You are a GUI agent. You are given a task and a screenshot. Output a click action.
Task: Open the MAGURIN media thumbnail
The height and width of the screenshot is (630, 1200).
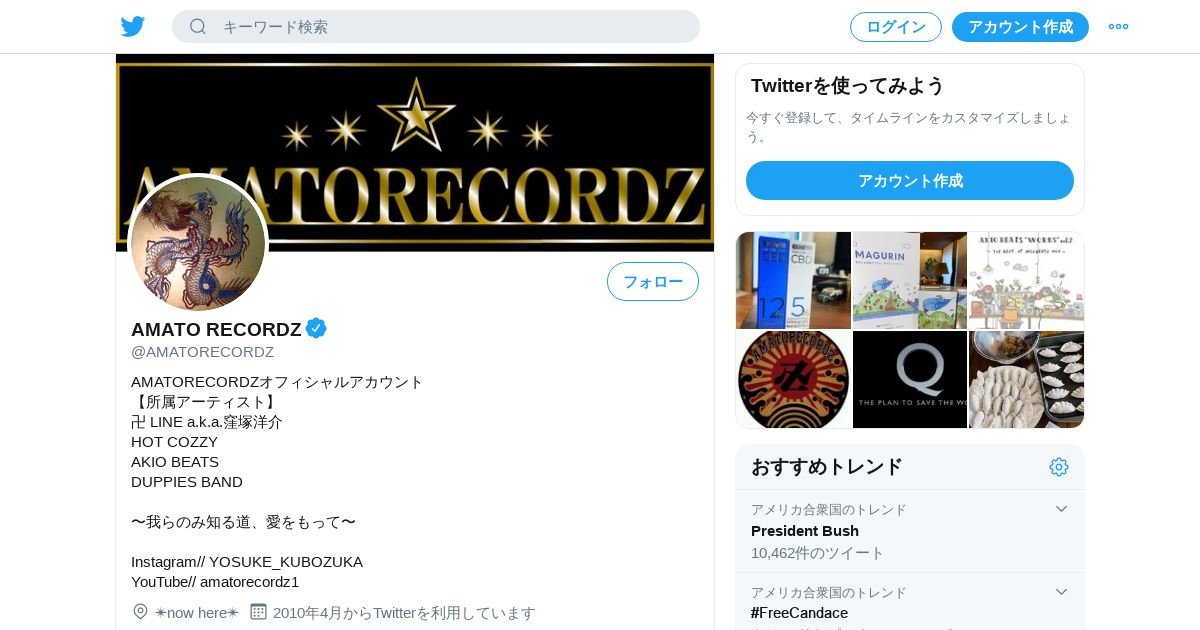pyautogui.click(x=910, y=280)
